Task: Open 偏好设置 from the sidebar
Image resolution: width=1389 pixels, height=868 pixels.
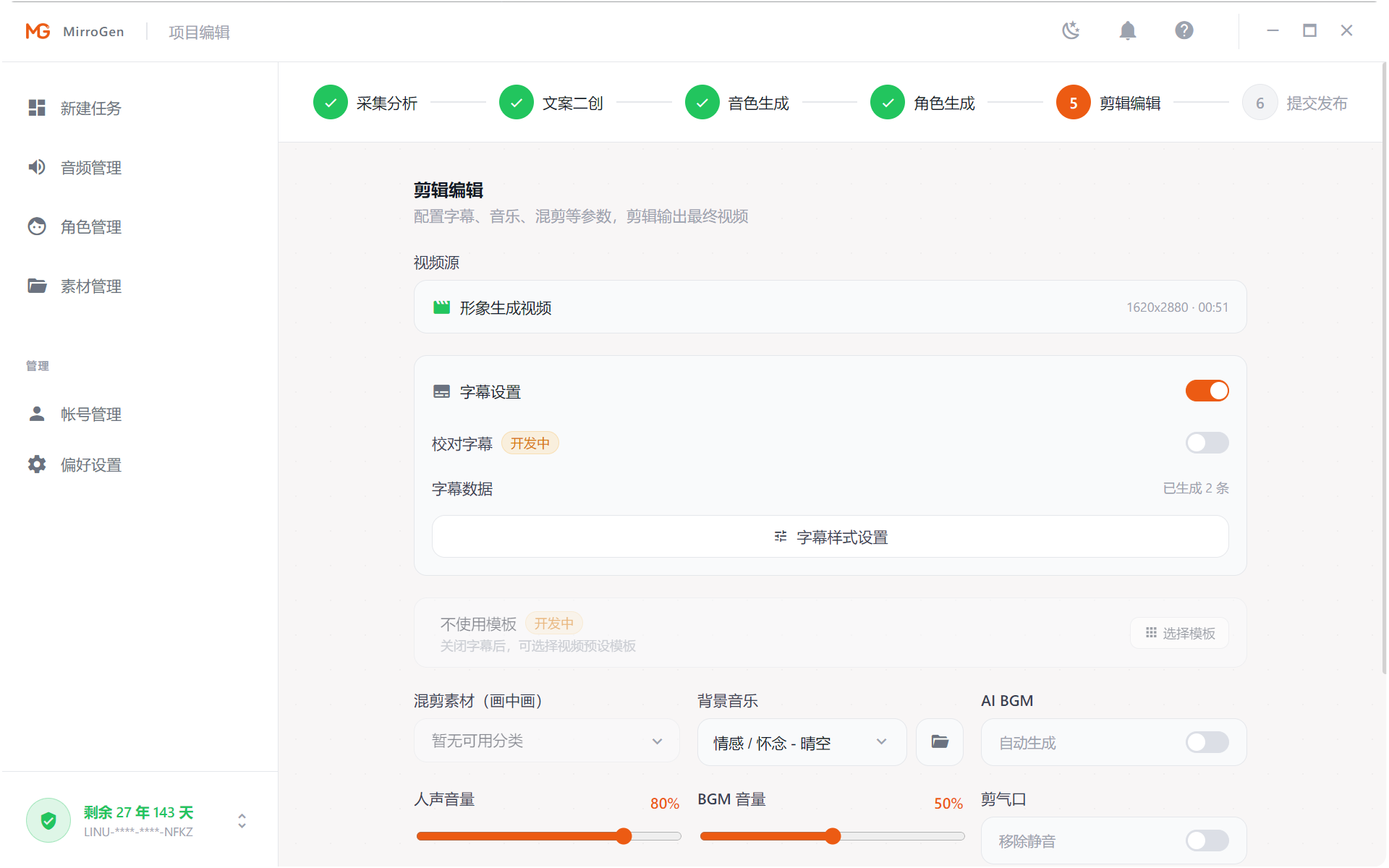Action: 90,464
